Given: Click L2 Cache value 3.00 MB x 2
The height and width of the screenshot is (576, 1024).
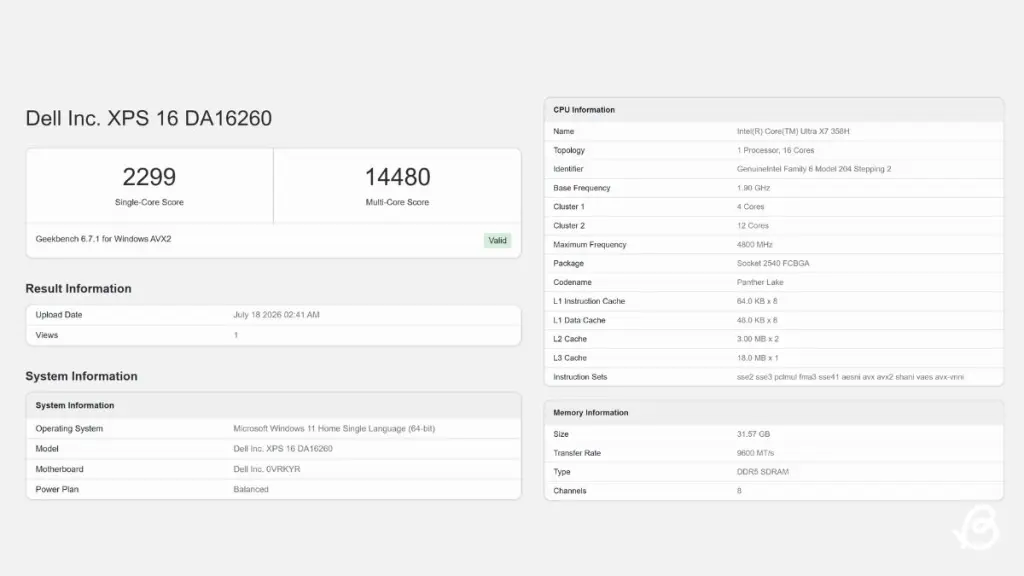Looking at the screenshot, I should [x=758, y=340].
